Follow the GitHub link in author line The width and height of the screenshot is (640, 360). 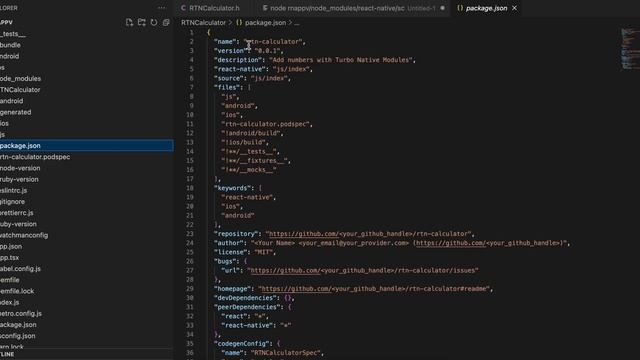point(450,243)
